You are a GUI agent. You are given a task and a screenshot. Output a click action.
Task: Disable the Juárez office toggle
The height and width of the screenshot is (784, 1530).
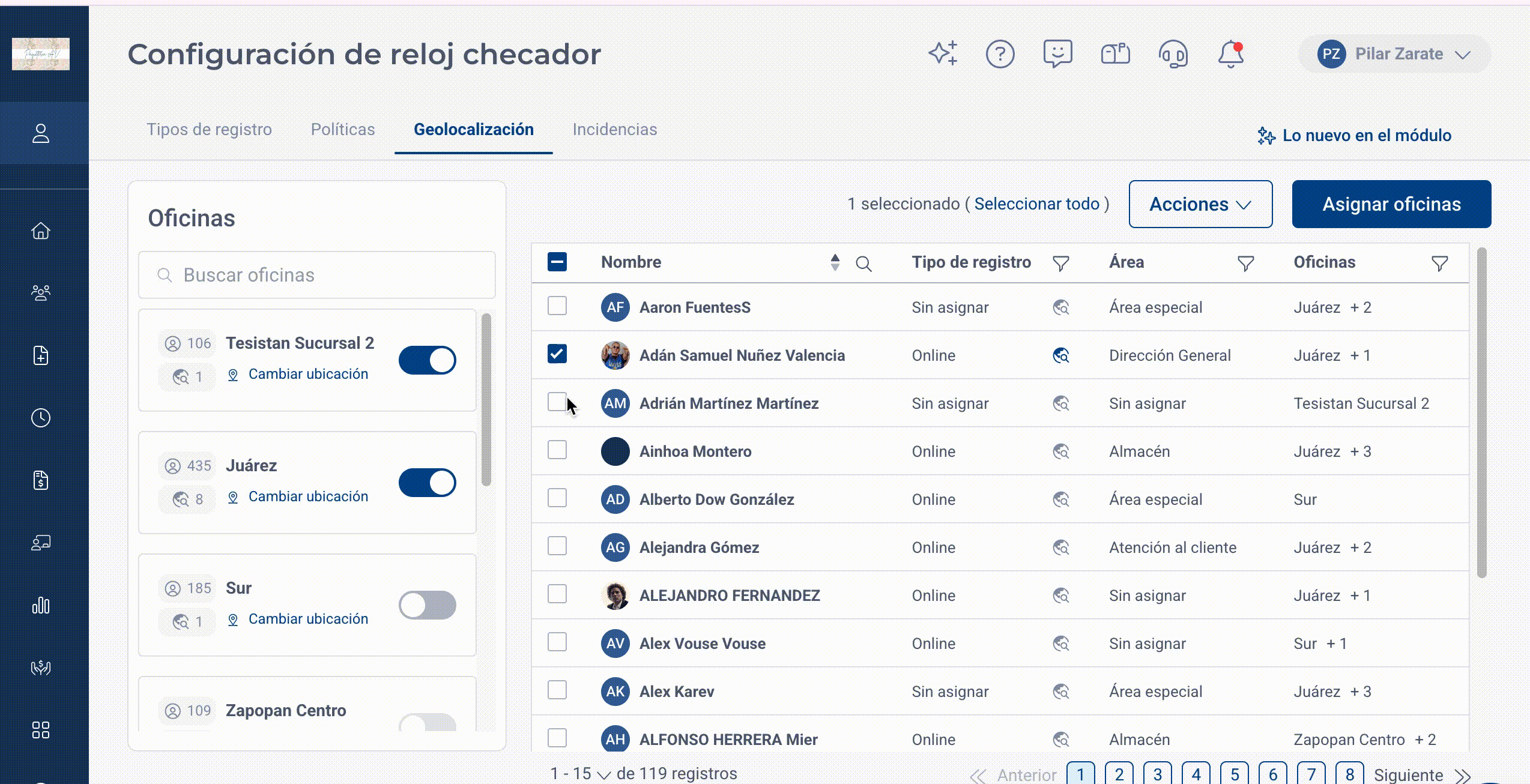click(428, 483)
